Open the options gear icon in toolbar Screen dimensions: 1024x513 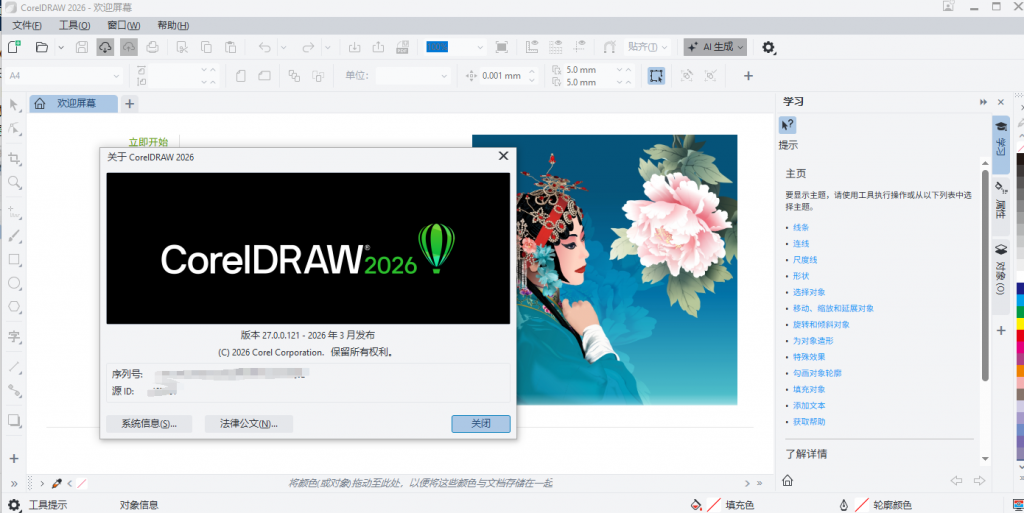click(769, 47)
